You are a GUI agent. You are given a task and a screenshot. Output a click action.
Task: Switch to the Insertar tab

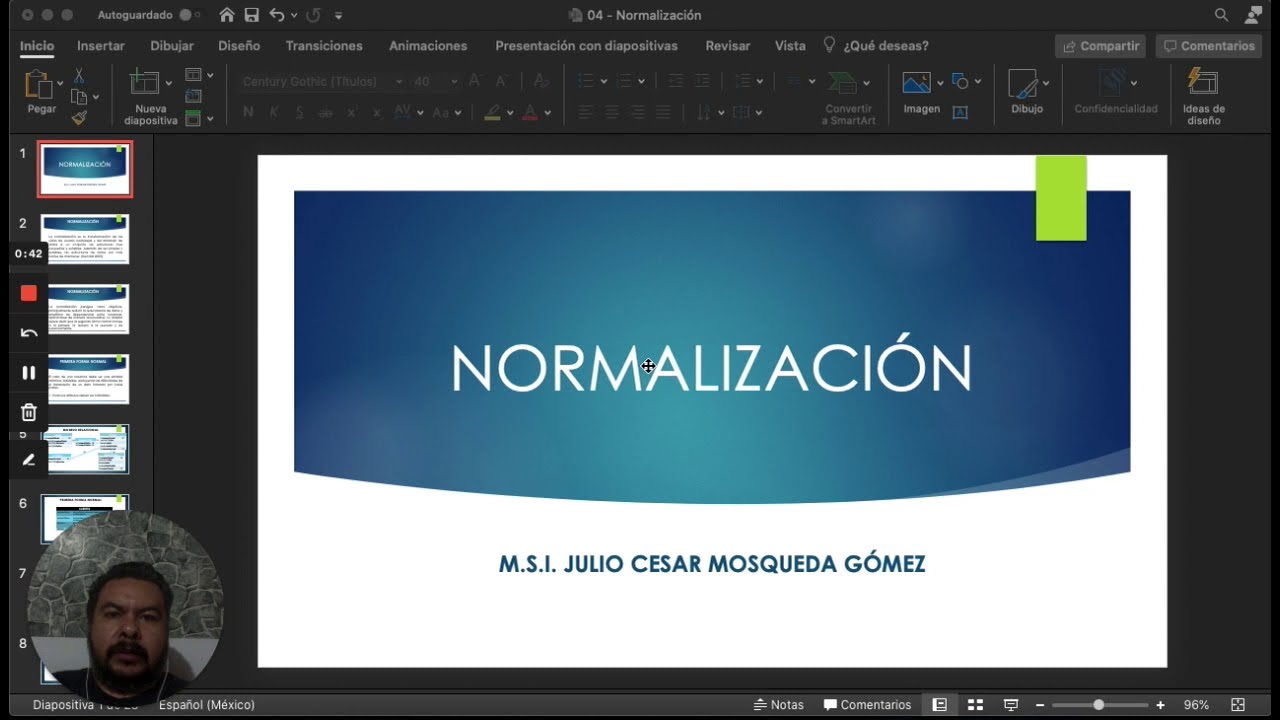[101, 46]
